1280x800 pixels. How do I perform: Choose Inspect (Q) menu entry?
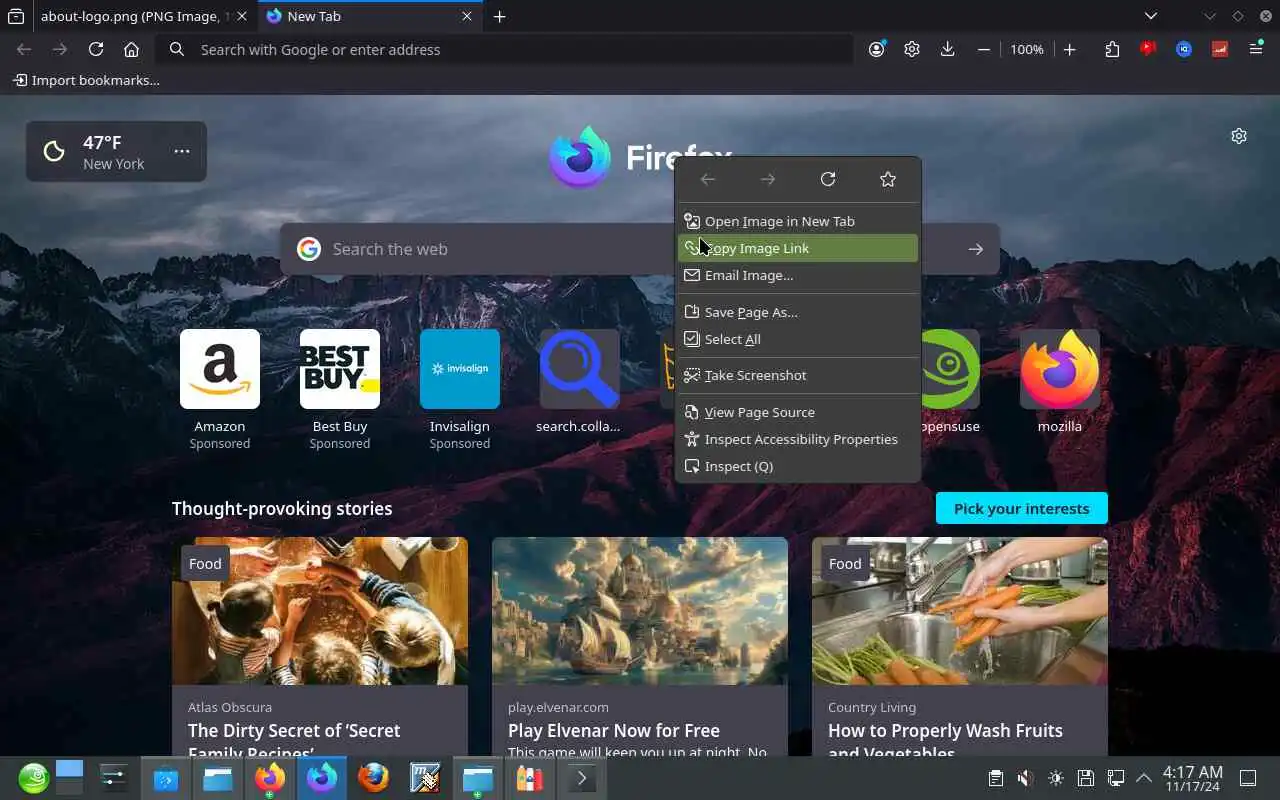797,466
